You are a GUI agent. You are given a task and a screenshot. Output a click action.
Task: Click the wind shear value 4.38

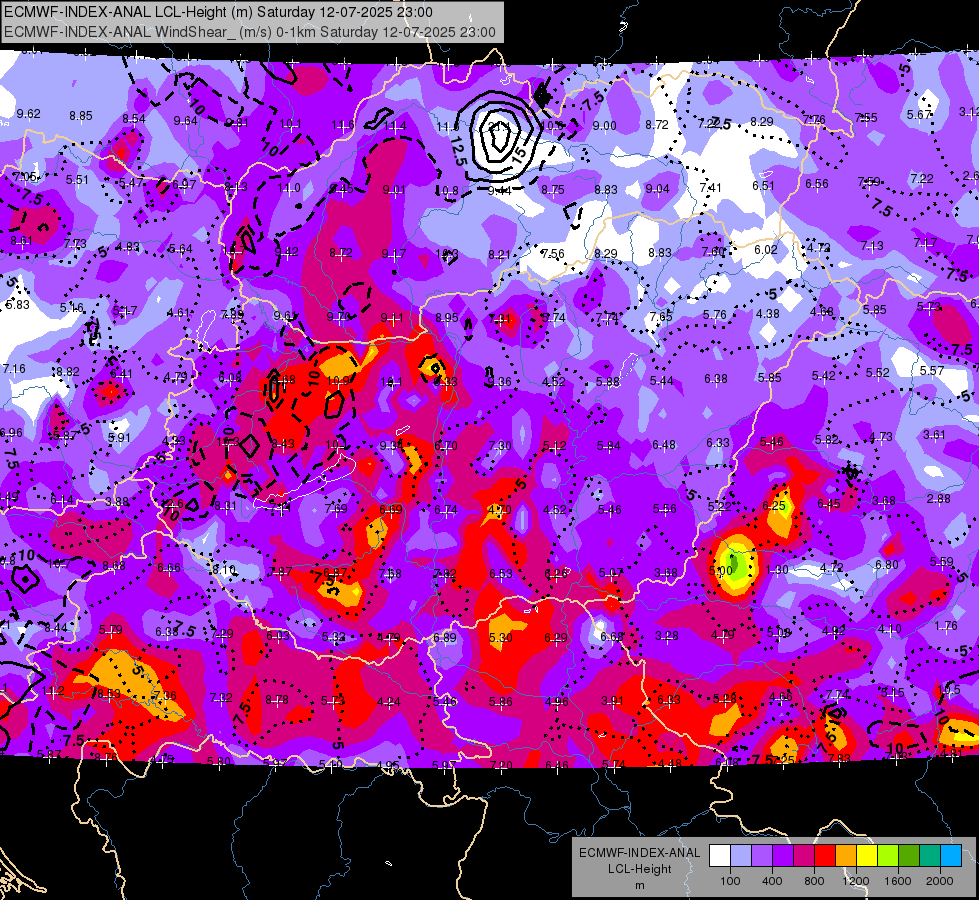coord(768,314)
